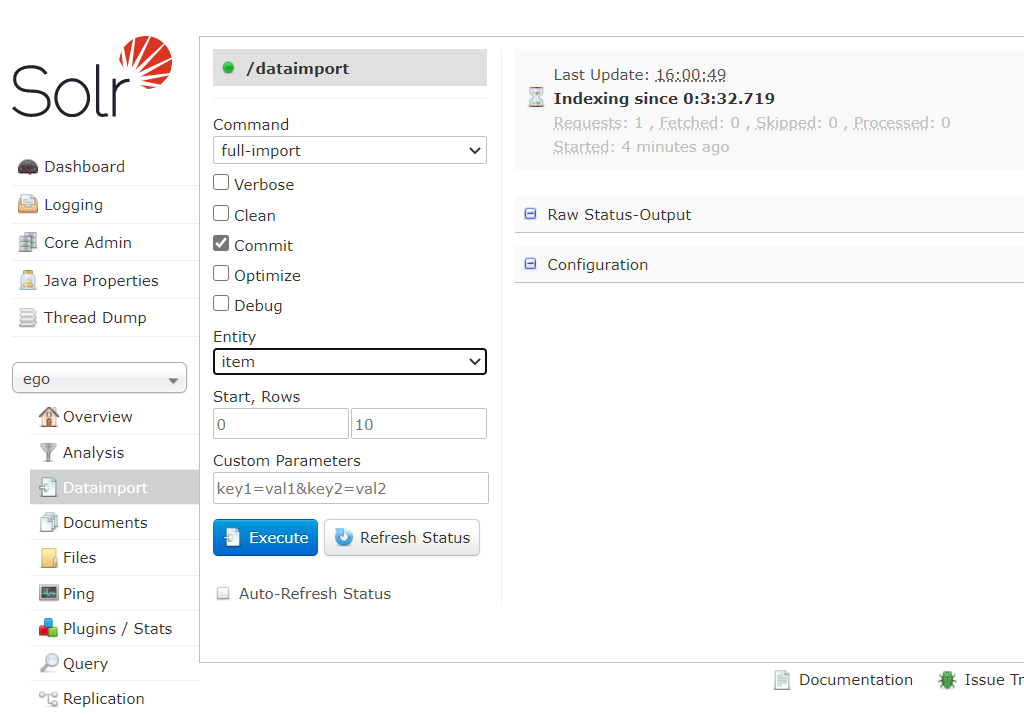Click the Overview house icon
The image size is (1024, 715).
[x=48, y=417]
